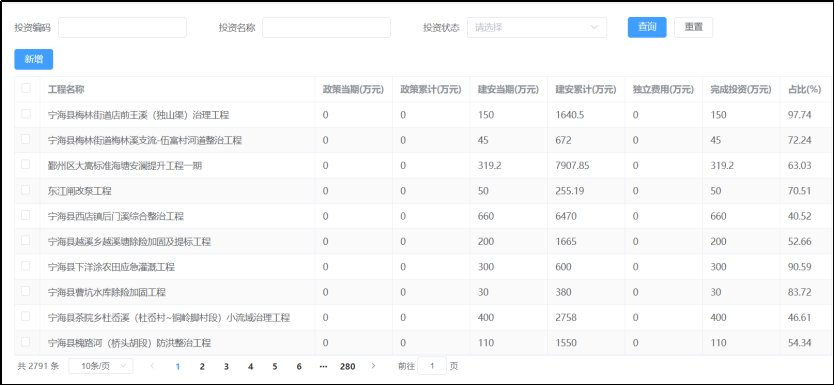Screen dimensions: 834x385
Task: Open the 投资状态 dropdown
Action: point(537,28)
